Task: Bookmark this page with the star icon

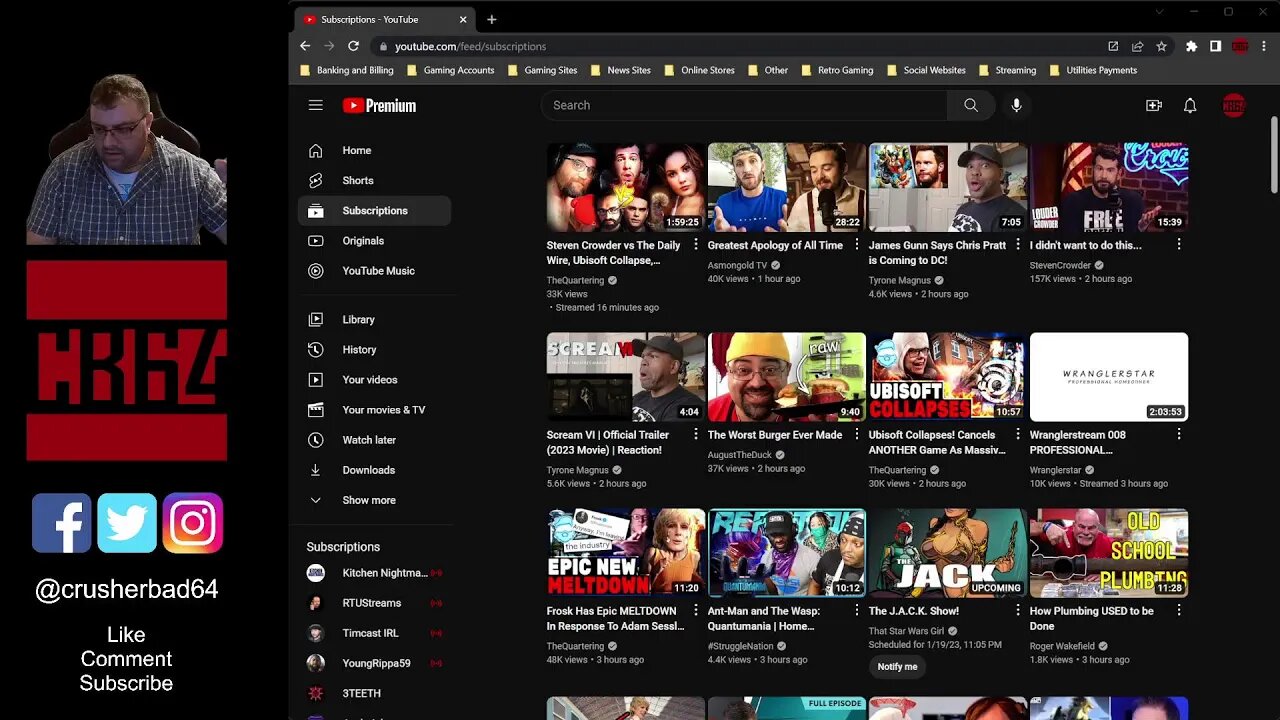Action: click(x=1161, y=46)
